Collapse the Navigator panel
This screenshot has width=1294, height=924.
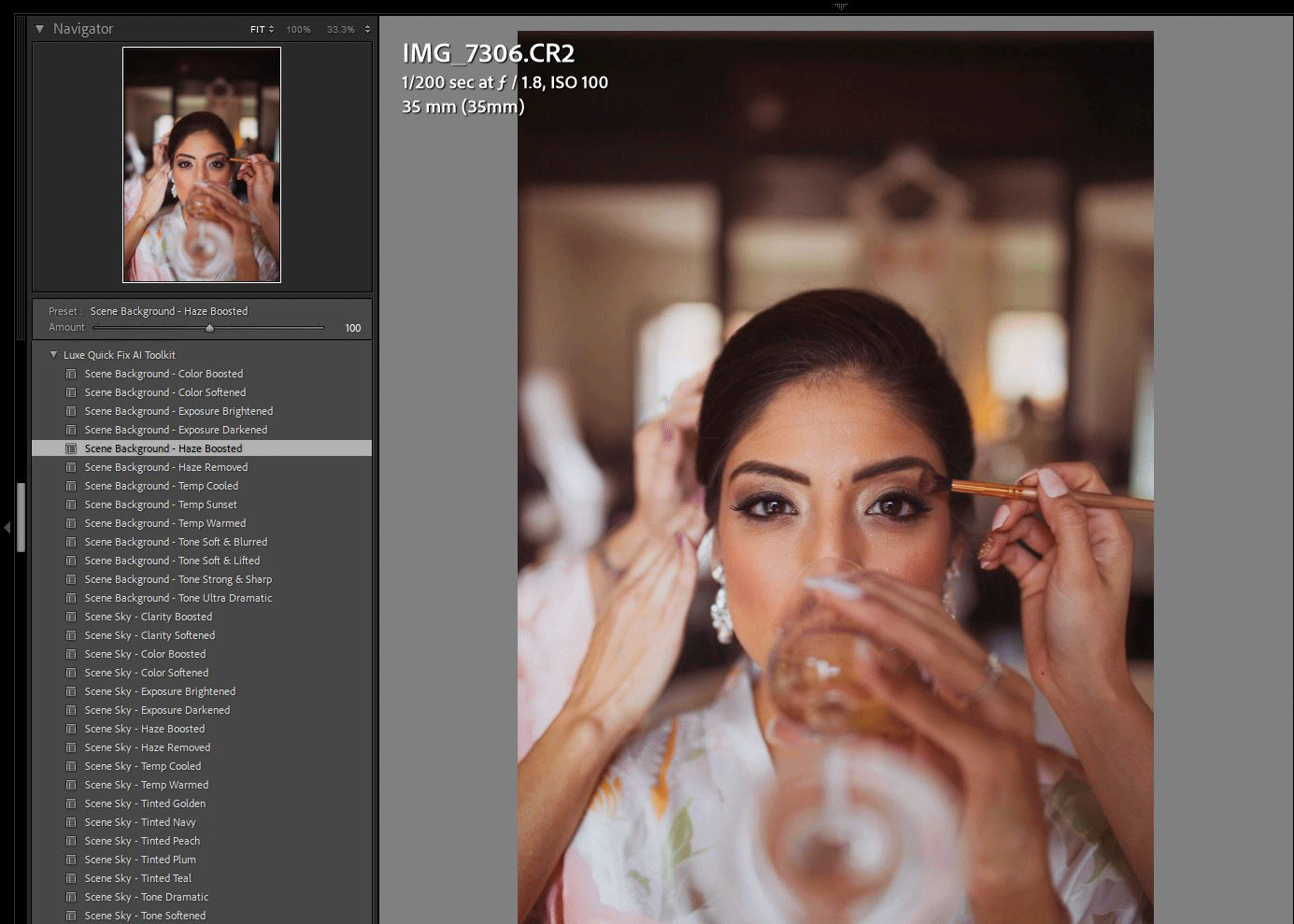(40, 29)
